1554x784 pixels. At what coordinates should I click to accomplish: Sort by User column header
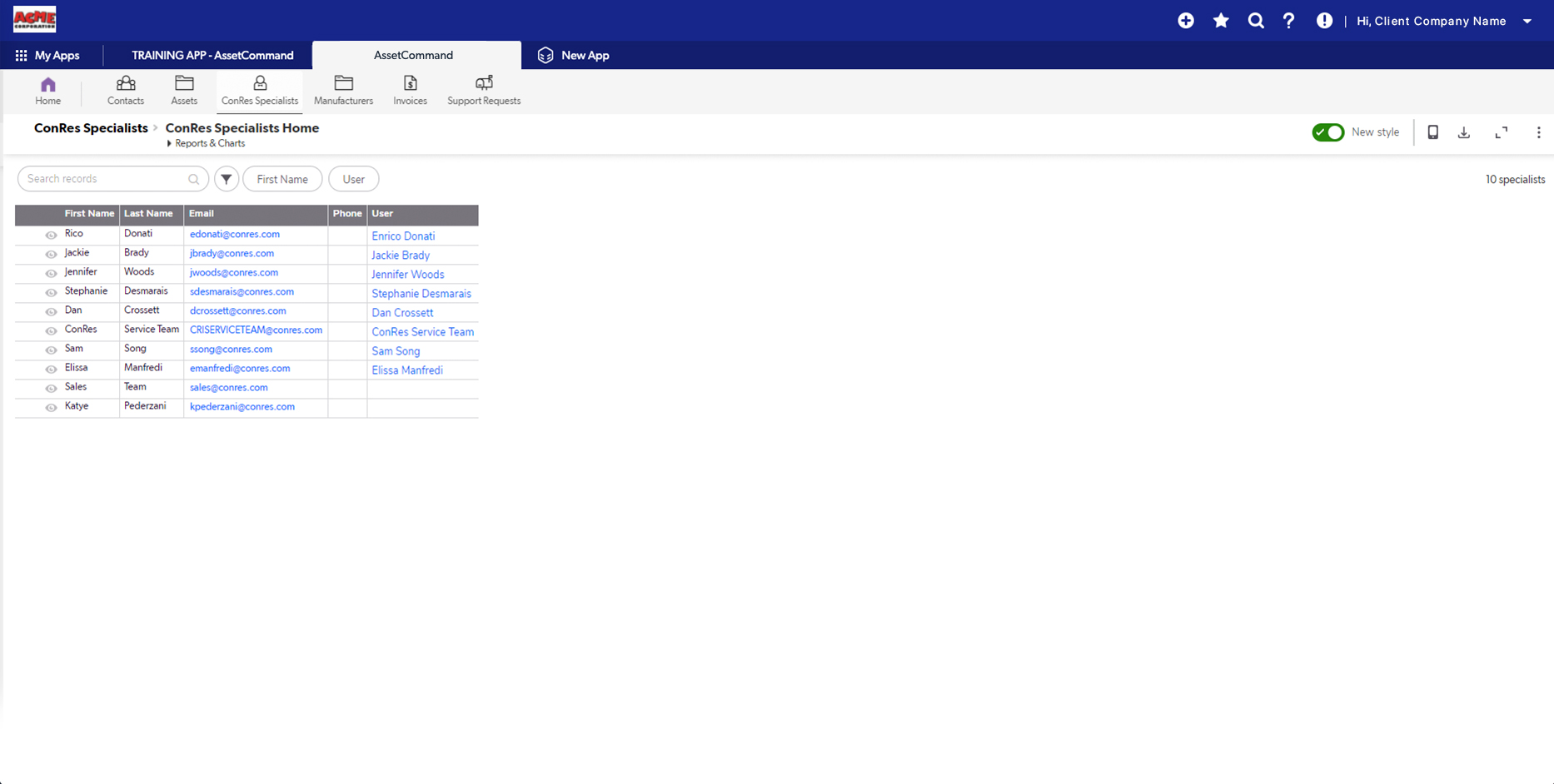tap(382, 214)
